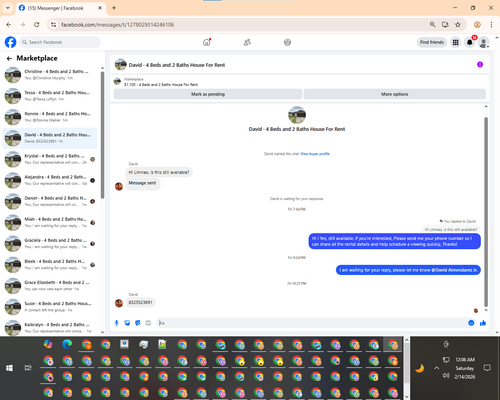Open the purple conversation info icon
The height and width of the screenshot is (400, 500).
point(480,64)
